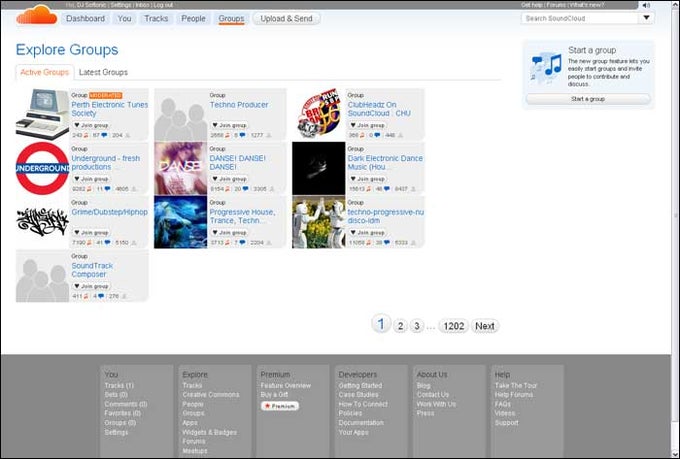
Task: Open the Tracks nav item
Action: (156, 19)
